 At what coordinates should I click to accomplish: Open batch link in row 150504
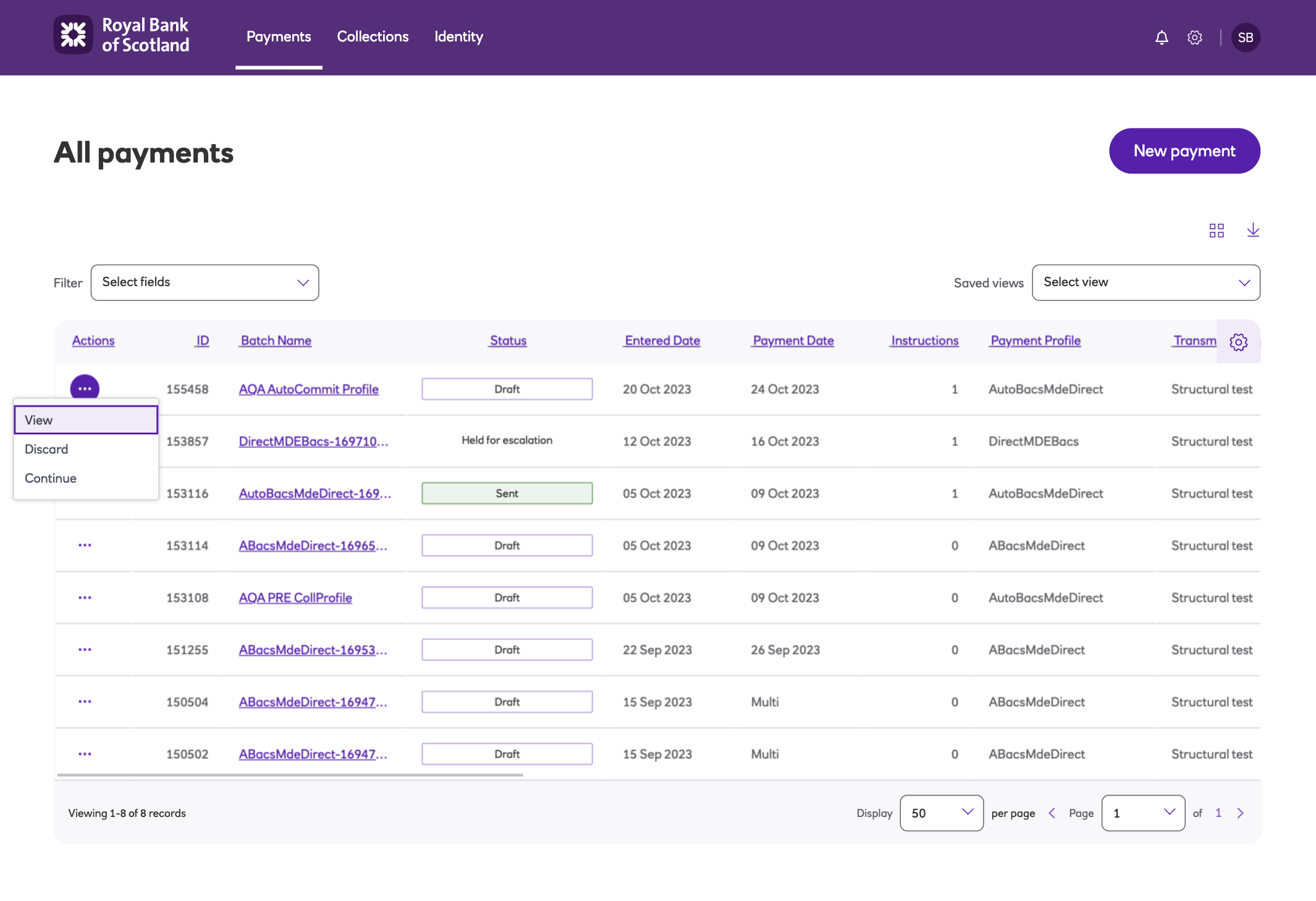point(313,702)
